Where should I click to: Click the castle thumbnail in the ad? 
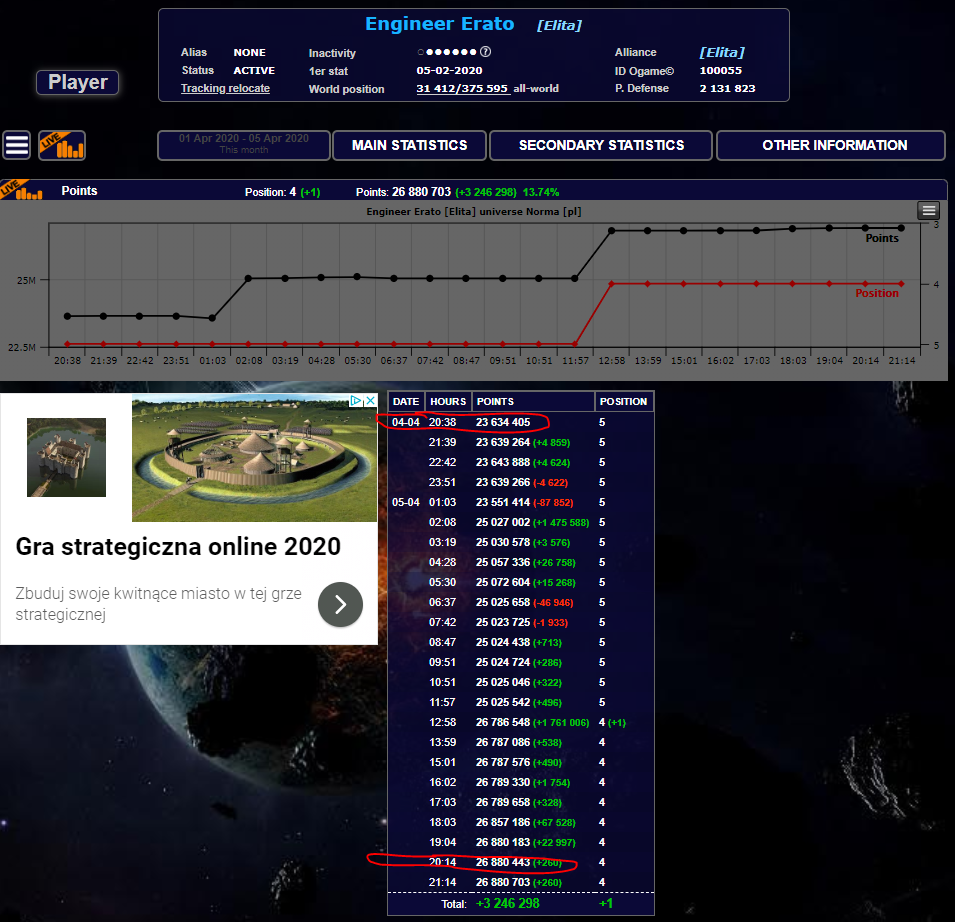click(x=66, y=457)
